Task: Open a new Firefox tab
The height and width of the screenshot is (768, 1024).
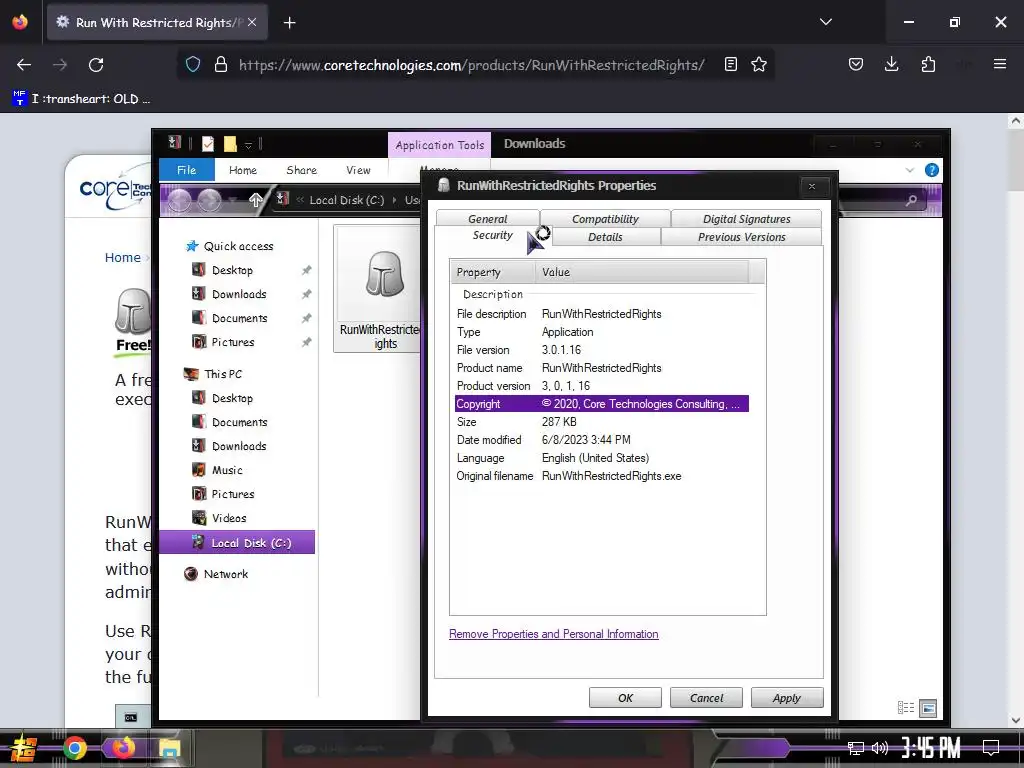Action: (289, 23)
